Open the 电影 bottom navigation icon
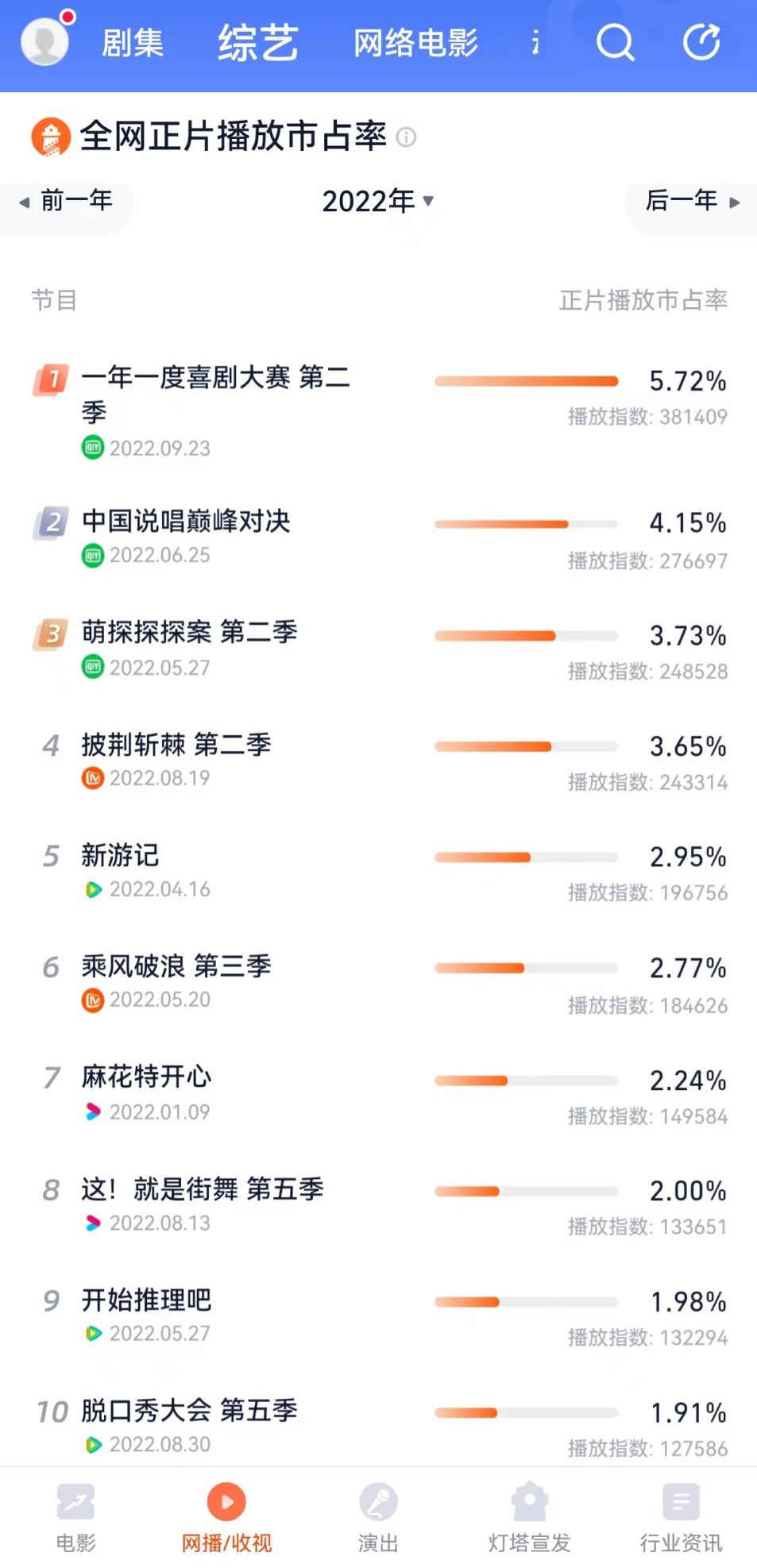This screenshot has height=1568, width=757. tap(76, 1502)
